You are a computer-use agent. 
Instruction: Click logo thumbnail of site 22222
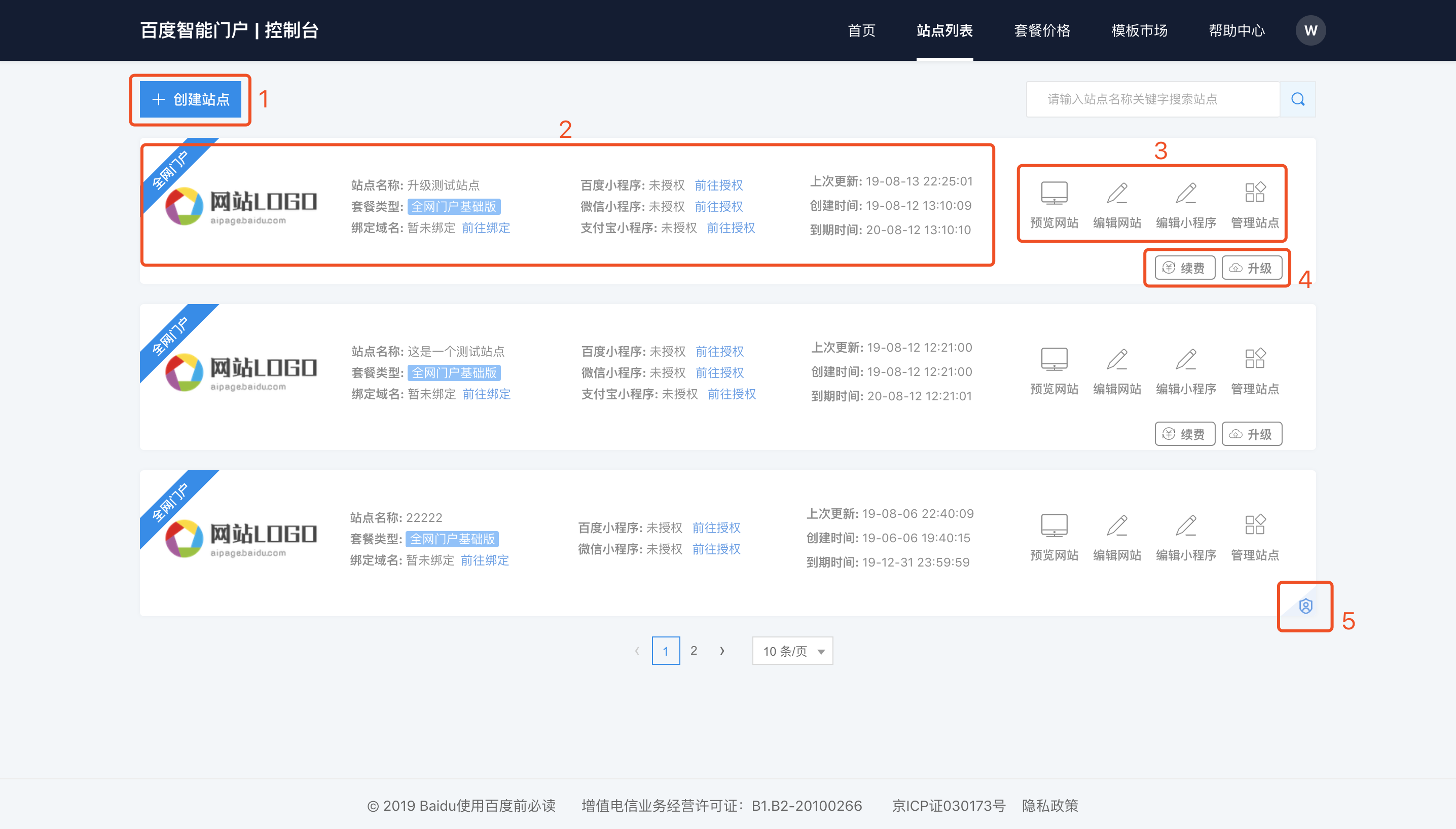click(240, 538)
